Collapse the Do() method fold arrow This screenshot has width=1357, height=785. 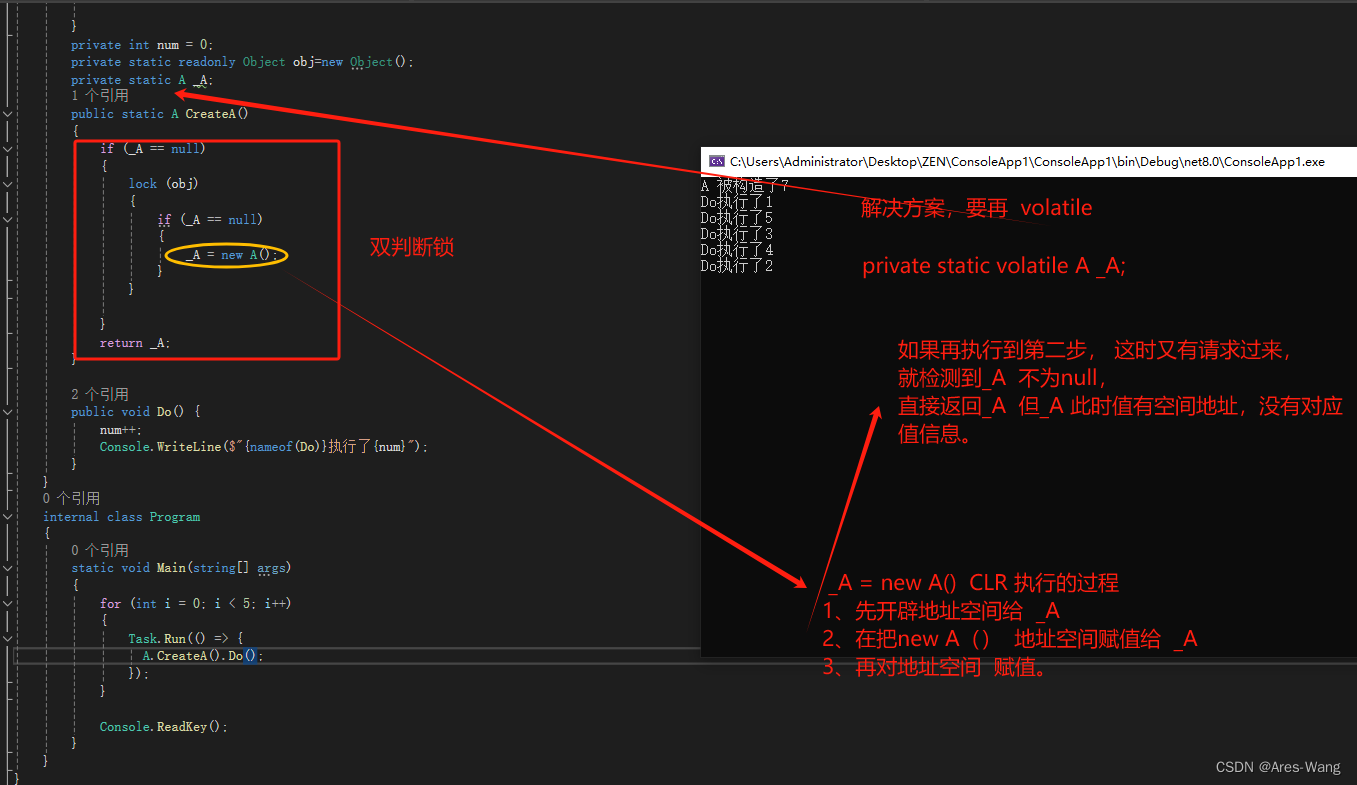pos(8,412)
